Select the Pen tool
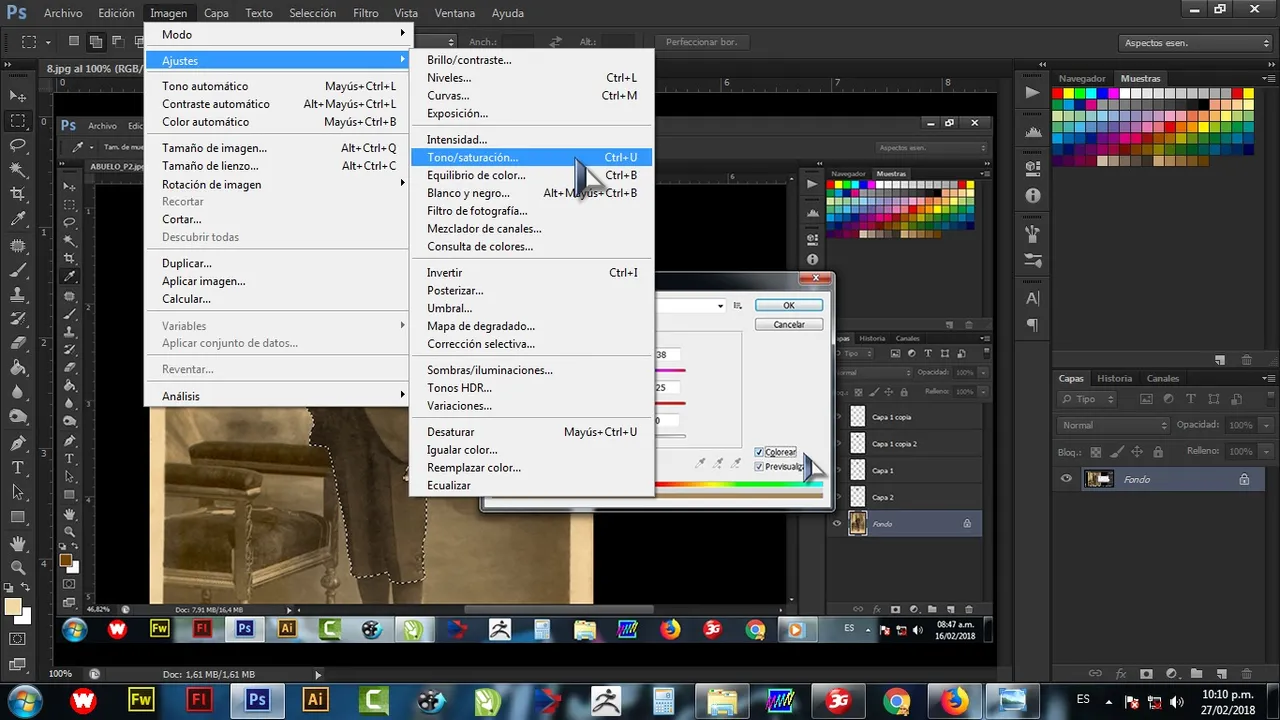 pos(17,443)
